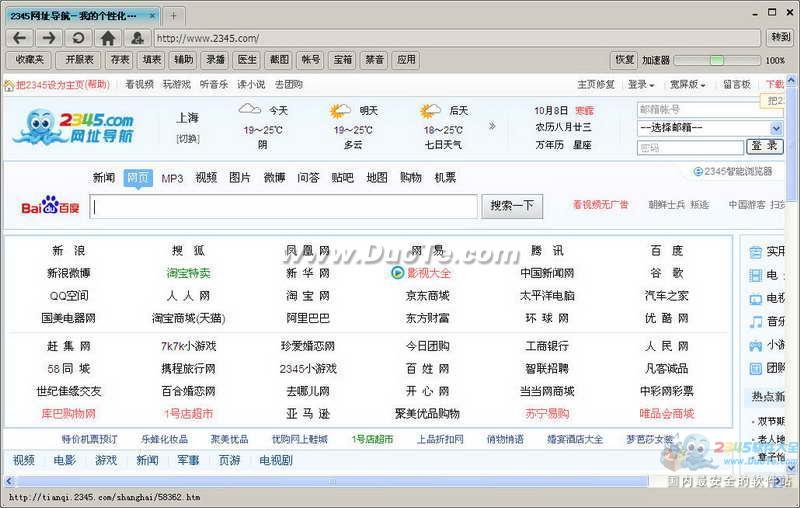This screenshot has height=508, width=800.
Task: Click the 填表 toolbar button
Action: coord(152,60)
